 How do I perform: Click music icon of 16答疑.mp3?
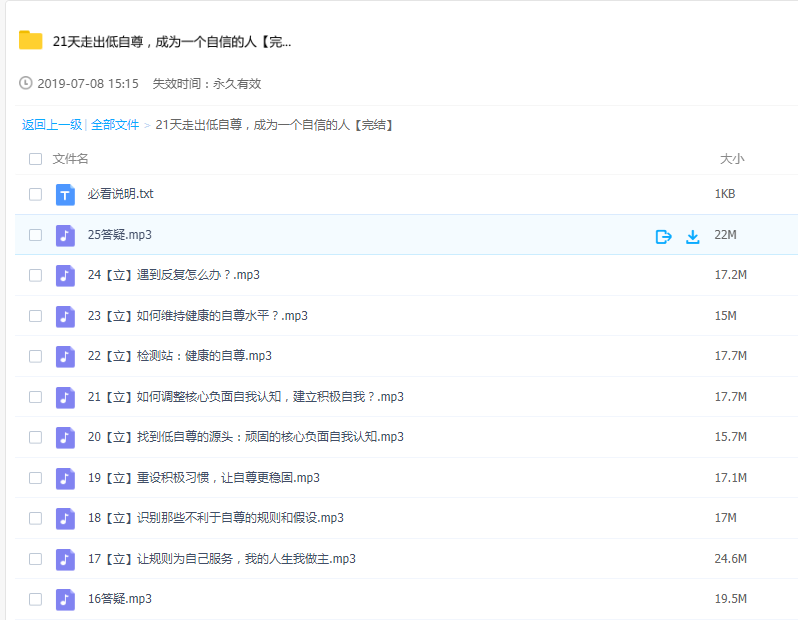click(x=65, y=599)
